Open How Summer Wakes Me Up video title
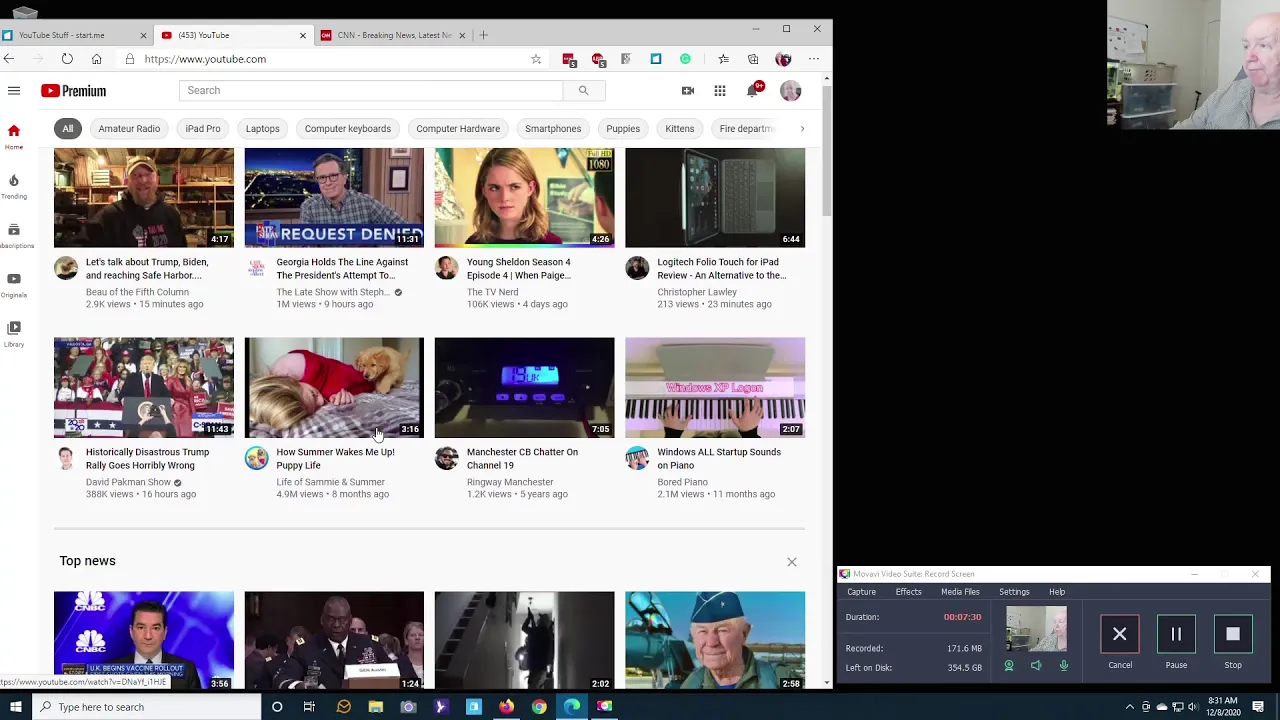This screenshot has height=720, width=1280. point(335,459)
